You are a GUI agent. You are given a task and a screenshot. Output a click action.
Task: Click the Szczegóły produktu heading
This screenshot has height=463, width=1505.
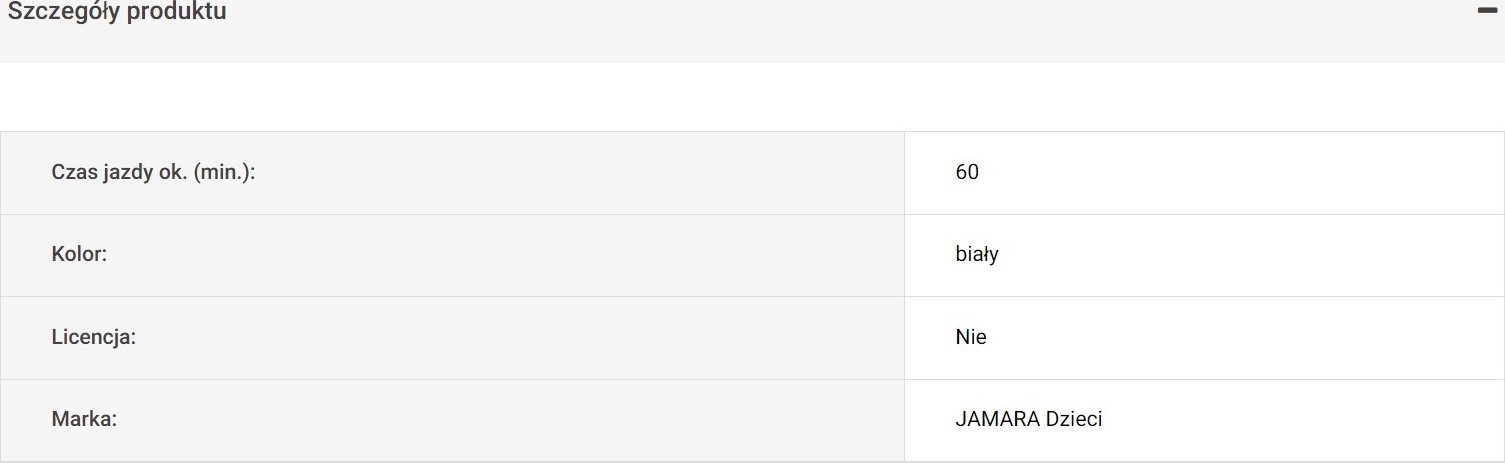click(117, 13)
